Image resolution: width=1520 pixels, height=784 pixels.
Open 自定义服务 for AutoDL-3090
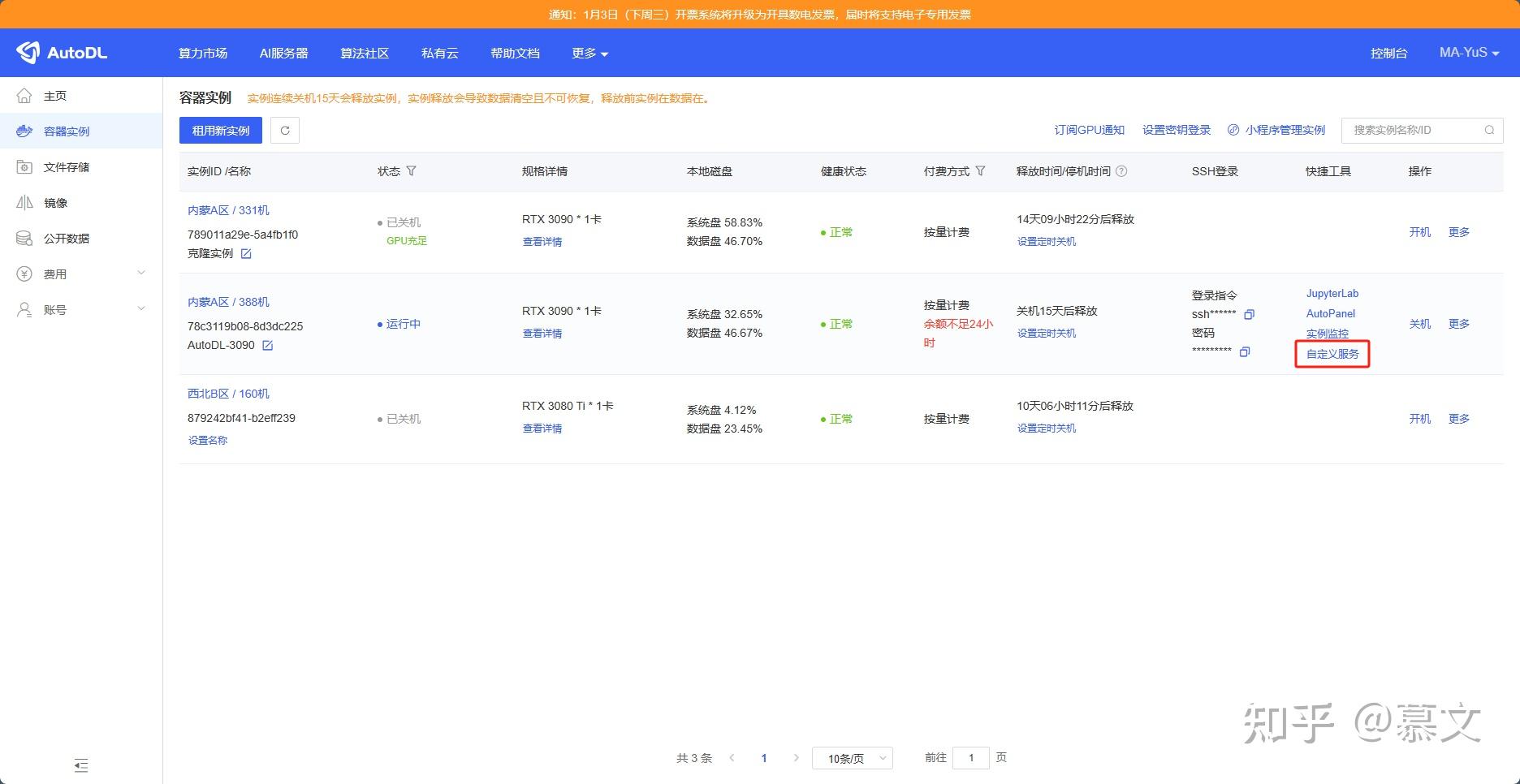click(1331, 354)
